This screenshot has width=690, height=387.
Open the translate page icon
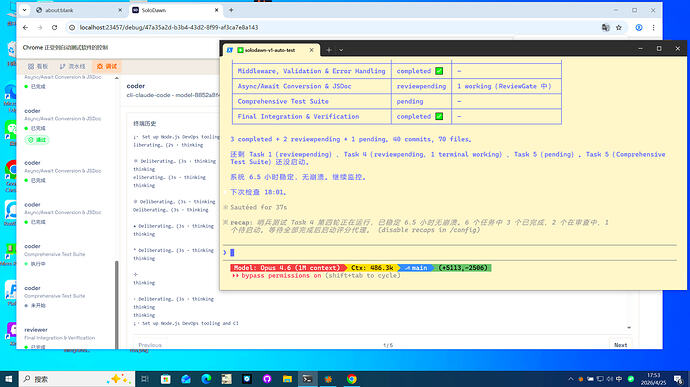point(606,27)
